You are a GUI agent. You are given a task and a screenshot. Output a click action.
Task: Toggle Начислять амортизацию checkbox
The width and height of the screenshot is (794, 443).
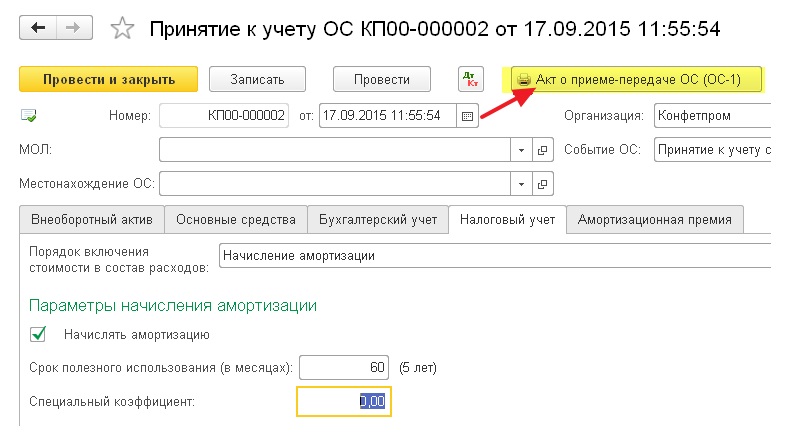coord(38,334)
